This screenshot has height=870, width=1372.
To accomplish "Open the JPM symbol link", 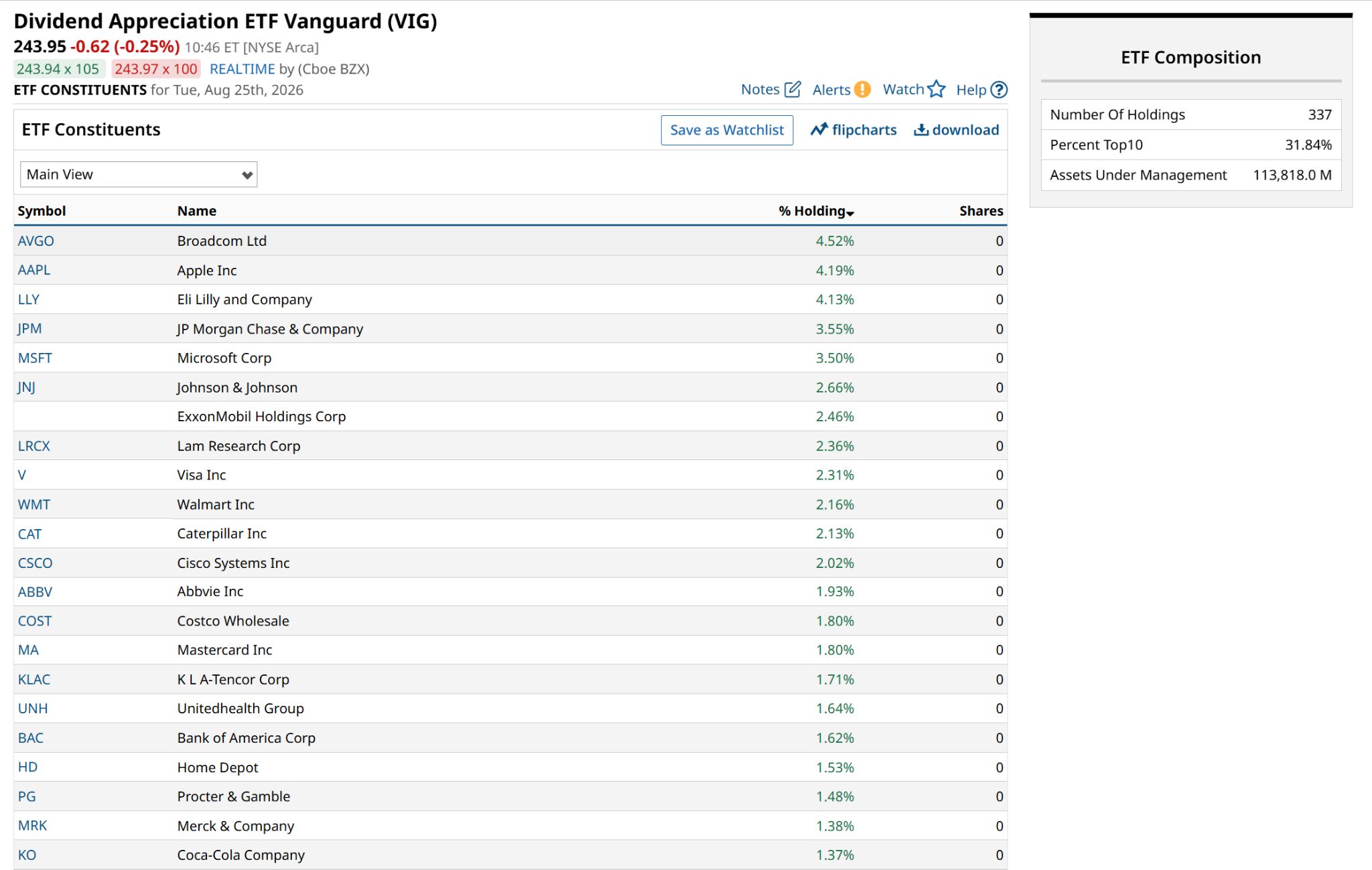I will 29,329.
